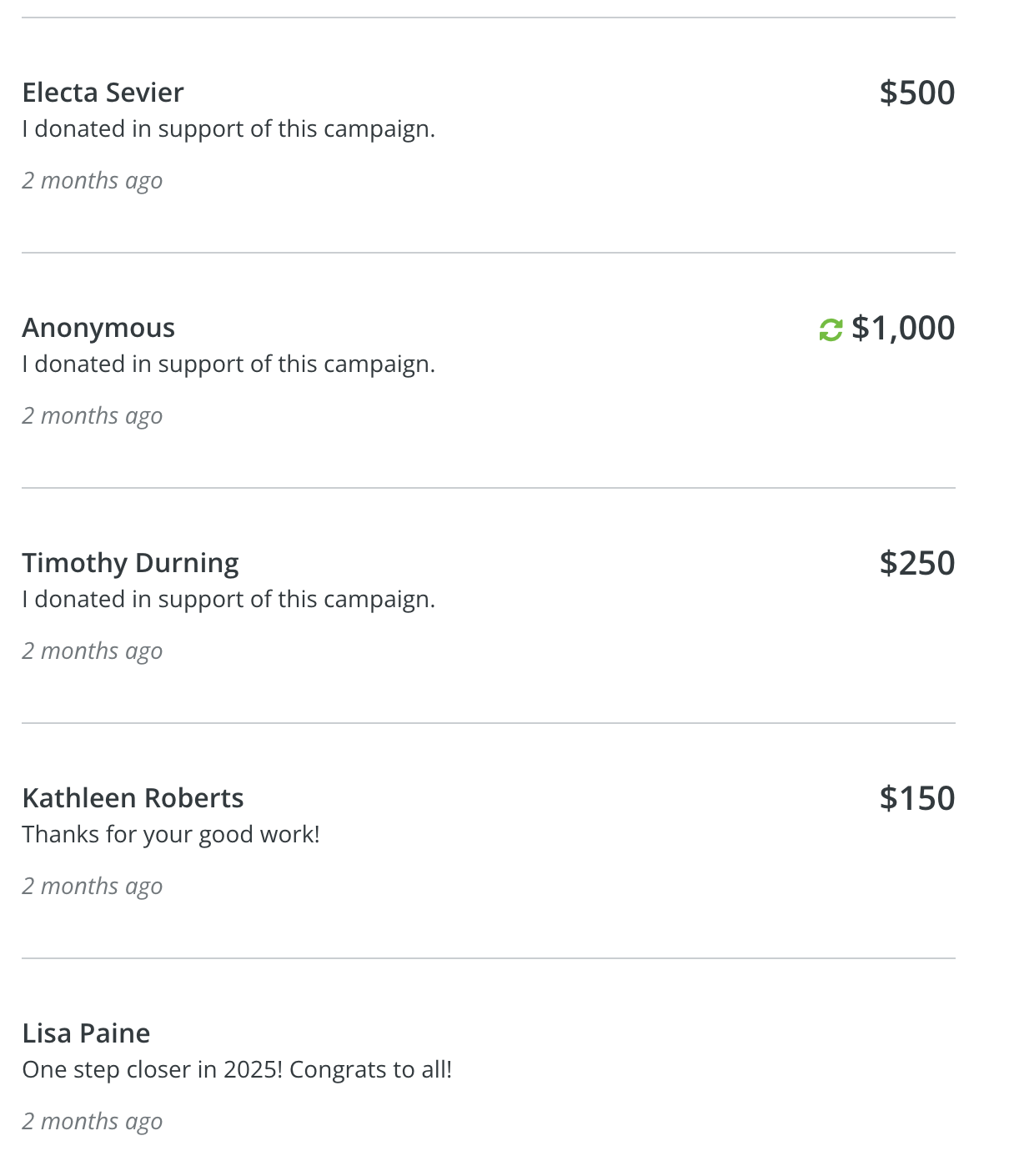Click timestamp under Electa Sevier's donation
Image resolution: width=1009 pixels, height=1176 pixels.
(x=92, y=181)
